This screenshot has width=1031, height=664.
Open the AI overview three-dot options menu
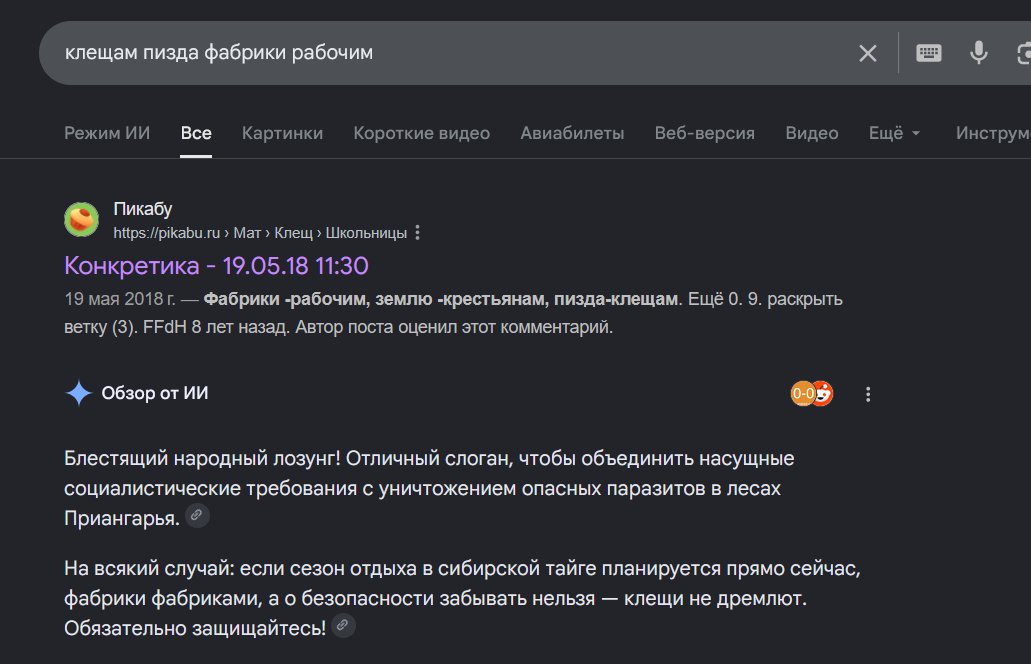click(x=868, y=394)
